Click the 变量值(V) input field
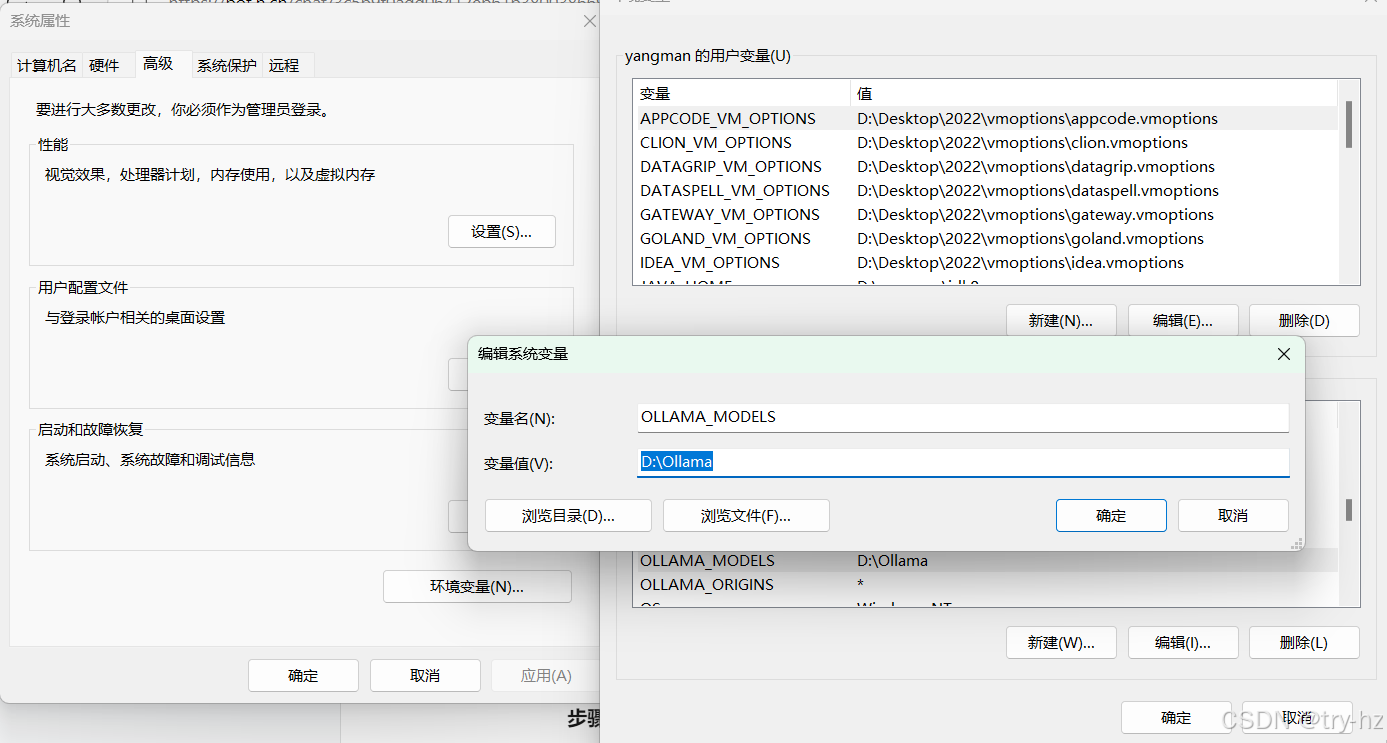The height and width of the screenshot is (743, 1387). [x=963, y=462]
